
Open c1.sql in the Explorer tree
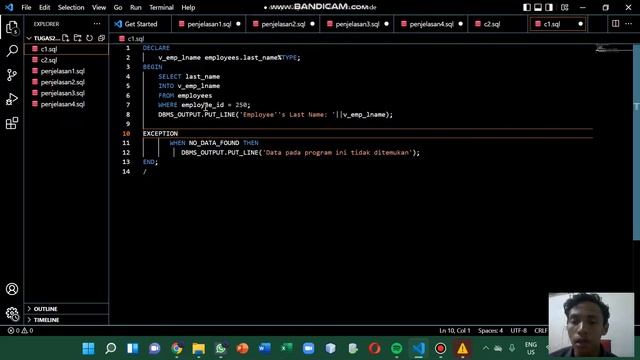tap(67, 49)
